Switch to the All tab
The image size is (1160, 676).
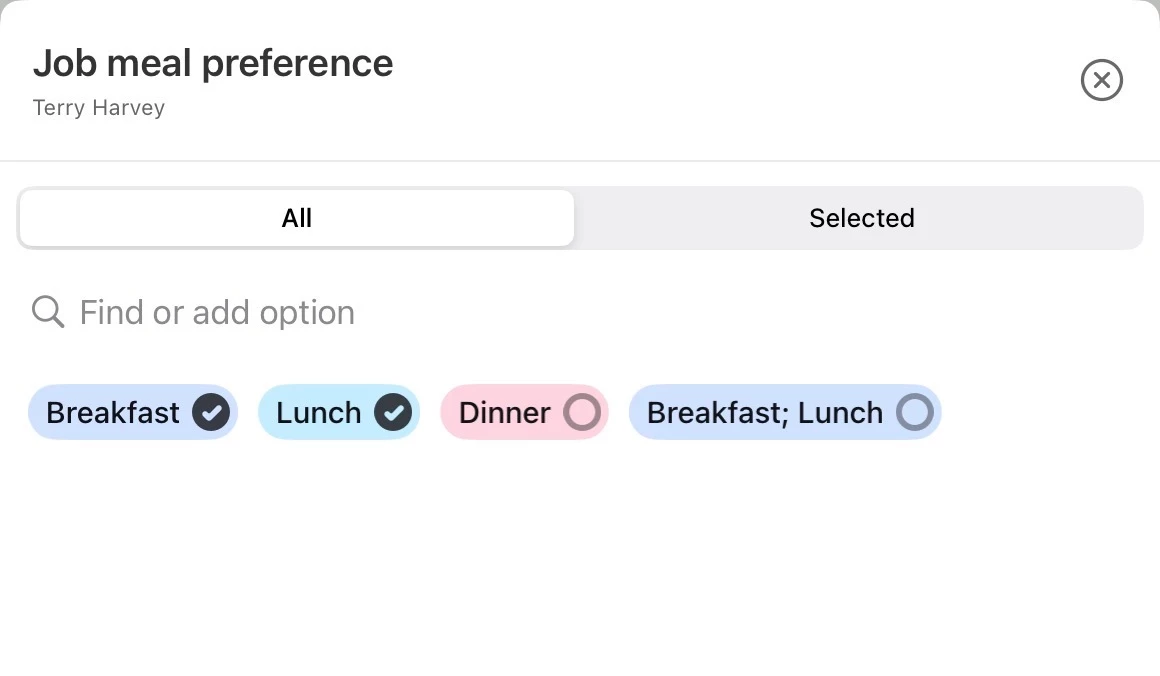(297, 218)
